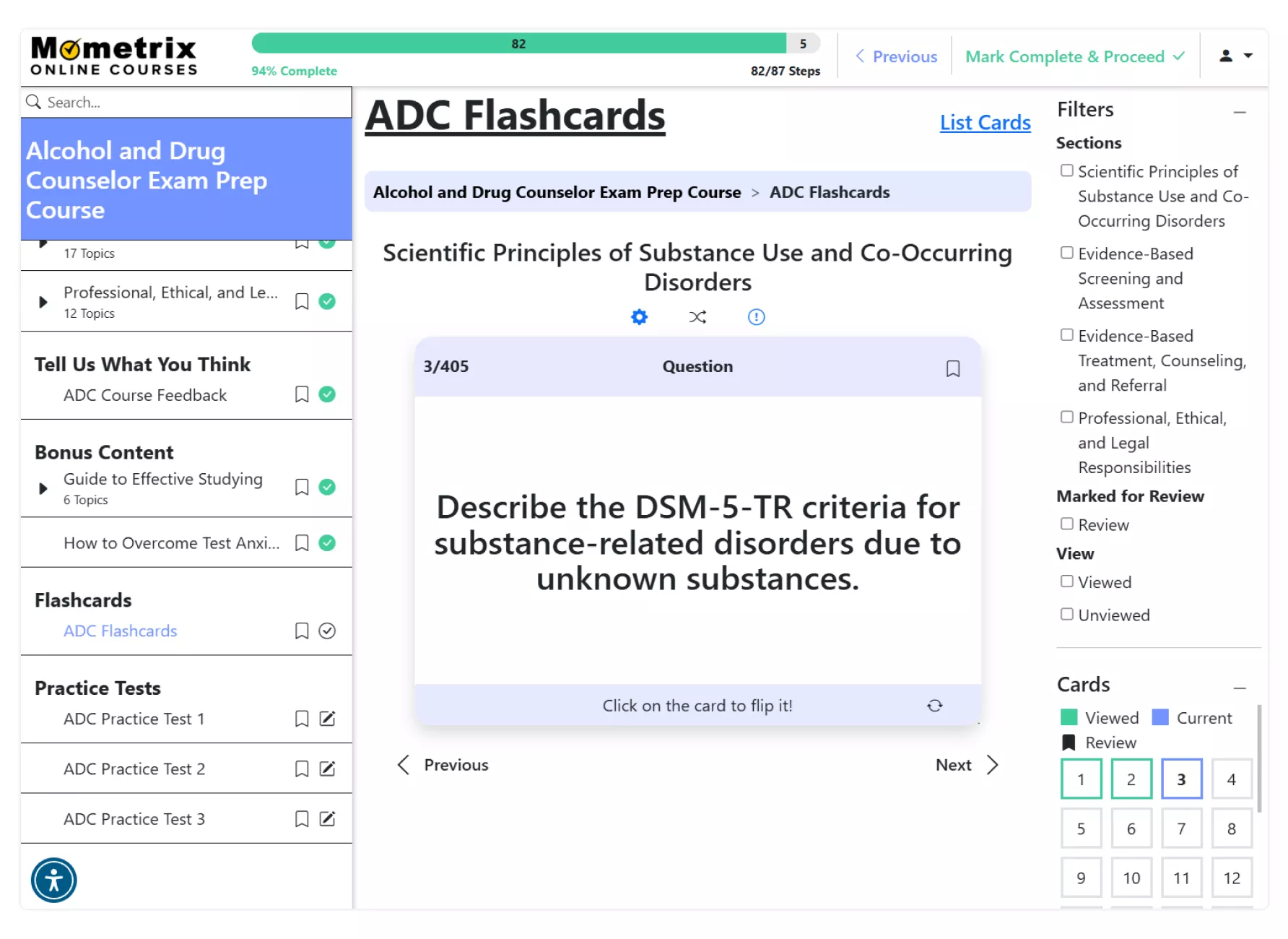Toggle the completion check for ADC Flashcards
This screenshot has width=1288, height=939.
(327, 631)
